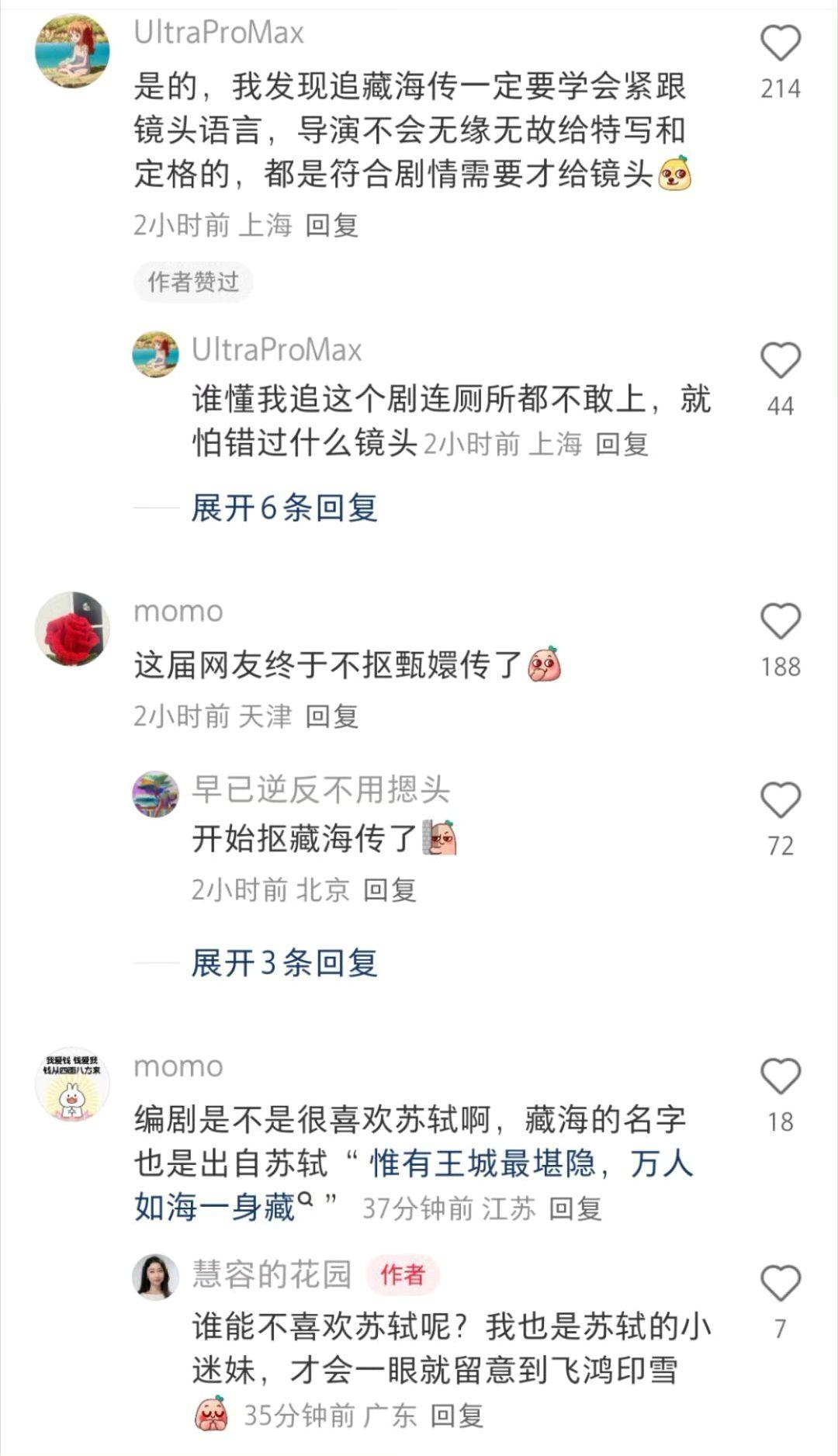Open the red rose avatar of momo
The height and width of the screenshot is (1456, 838).
(x=72, y=629)
